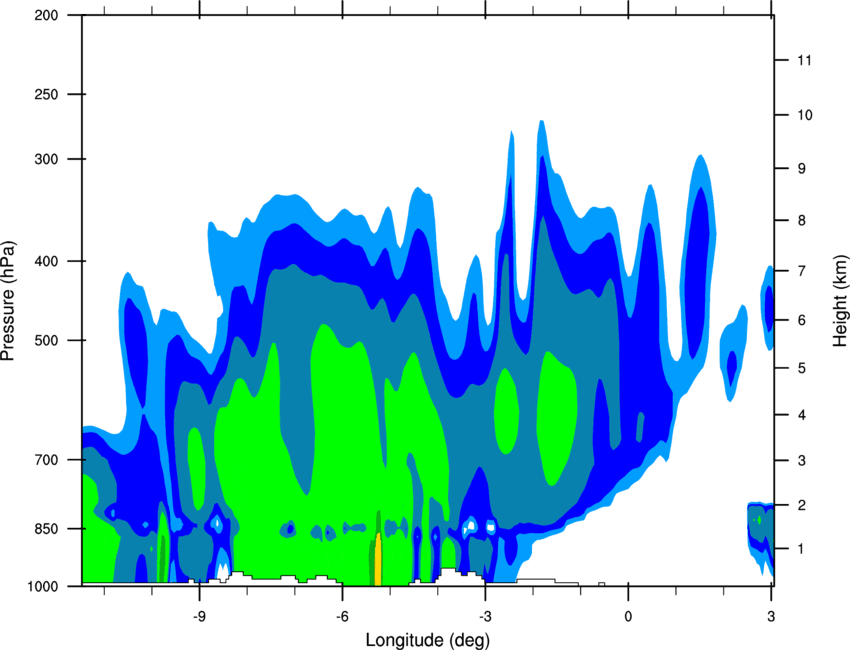850x650 pixels.
Task: Pick the 10 km height label
Action: click(804, 115)
